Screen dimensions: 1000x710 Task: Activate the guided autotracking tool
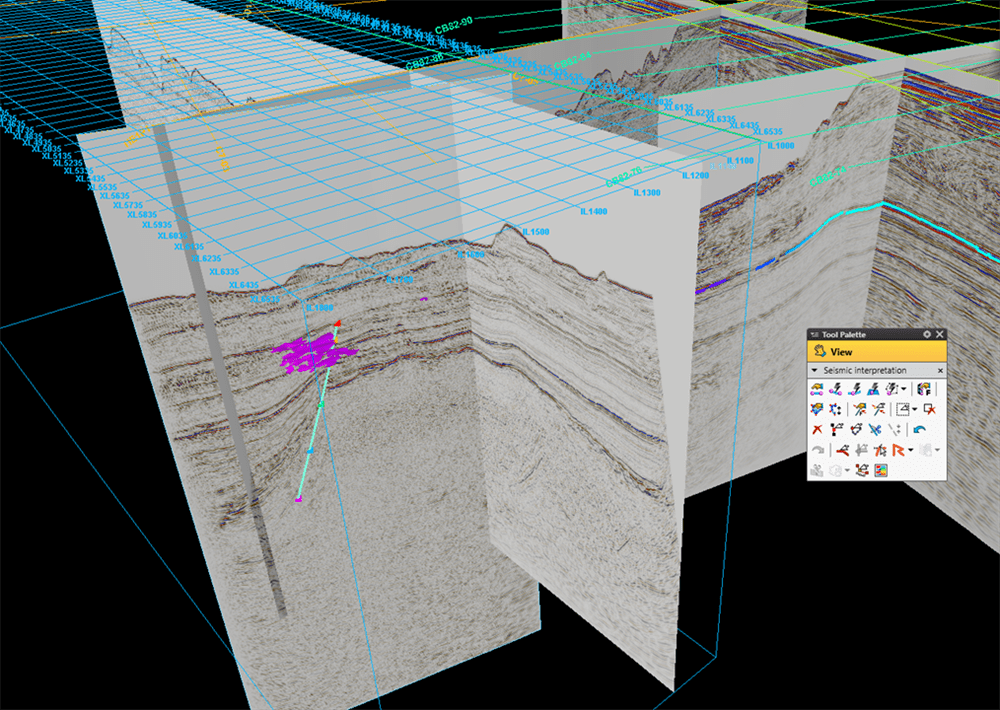(872, 389)
